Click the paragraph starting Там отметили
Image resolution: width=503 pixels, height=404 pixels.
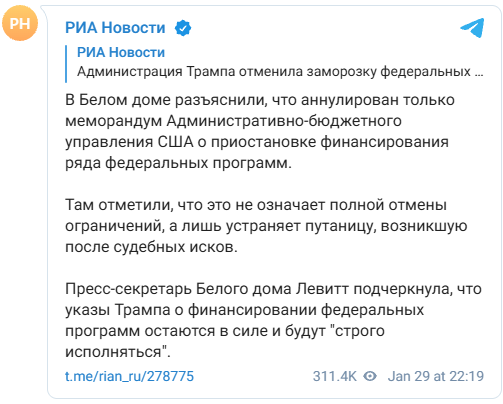pyautogui.click(x=266, y=226)
